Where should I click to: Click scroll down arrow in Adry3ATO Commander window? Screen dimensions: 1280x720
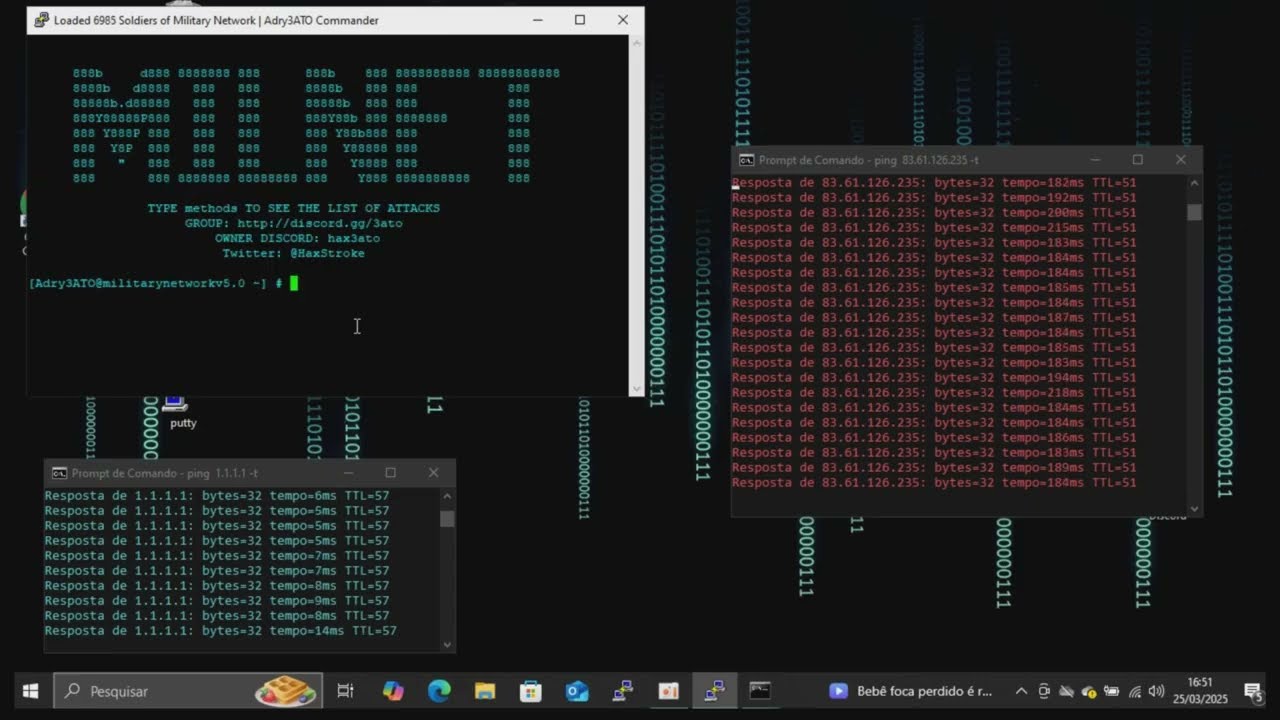636,388
